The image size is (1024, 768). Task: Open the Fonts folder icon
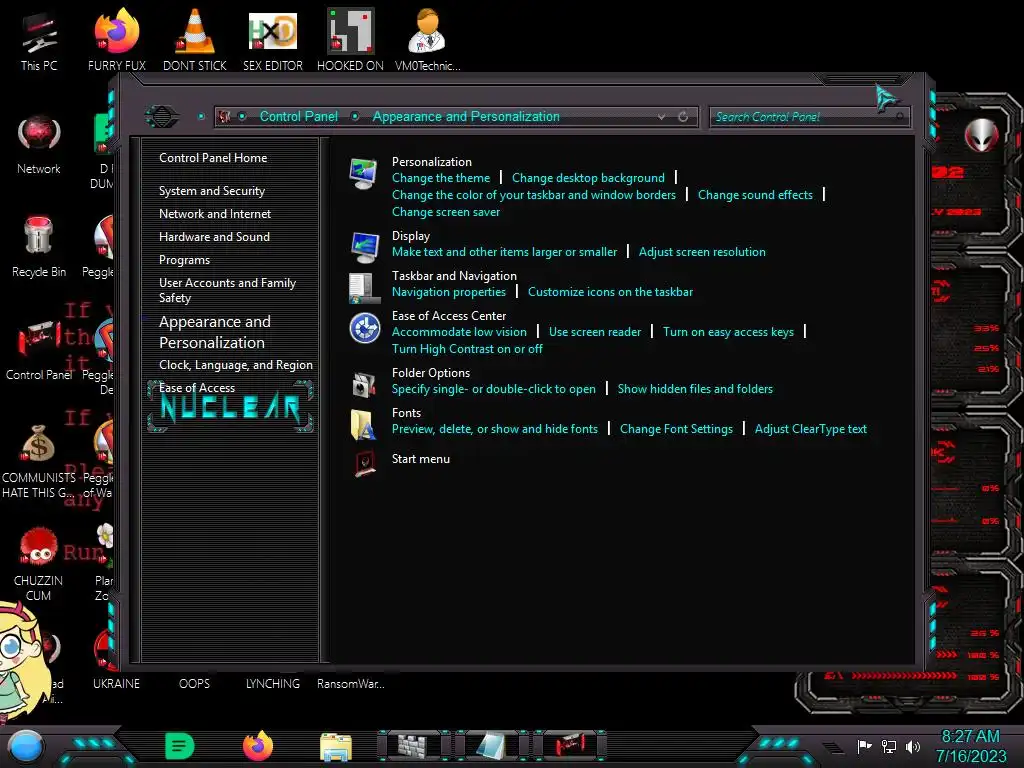click(x=363, y=424)
